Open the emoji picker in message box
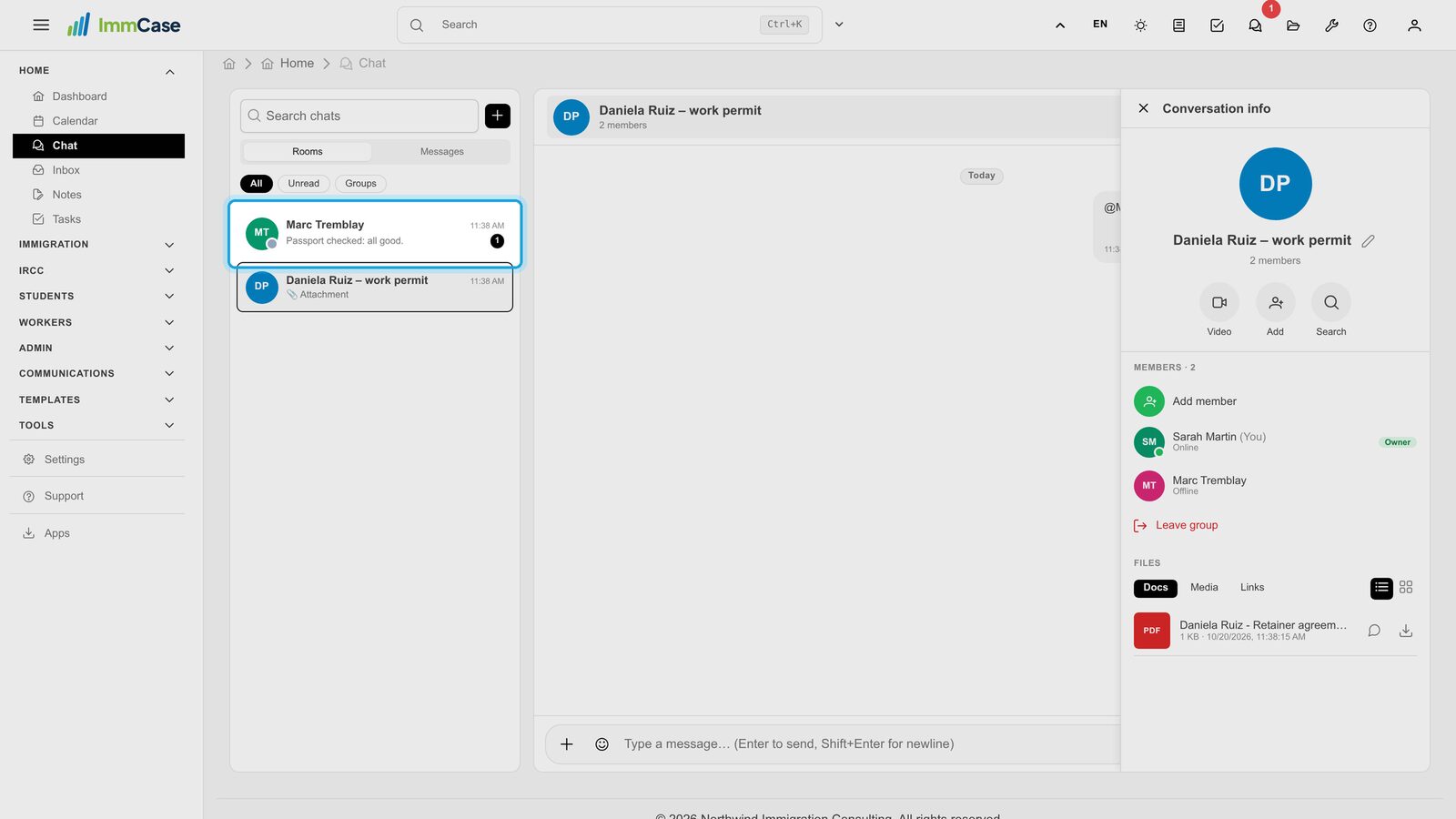 [602, 744]
